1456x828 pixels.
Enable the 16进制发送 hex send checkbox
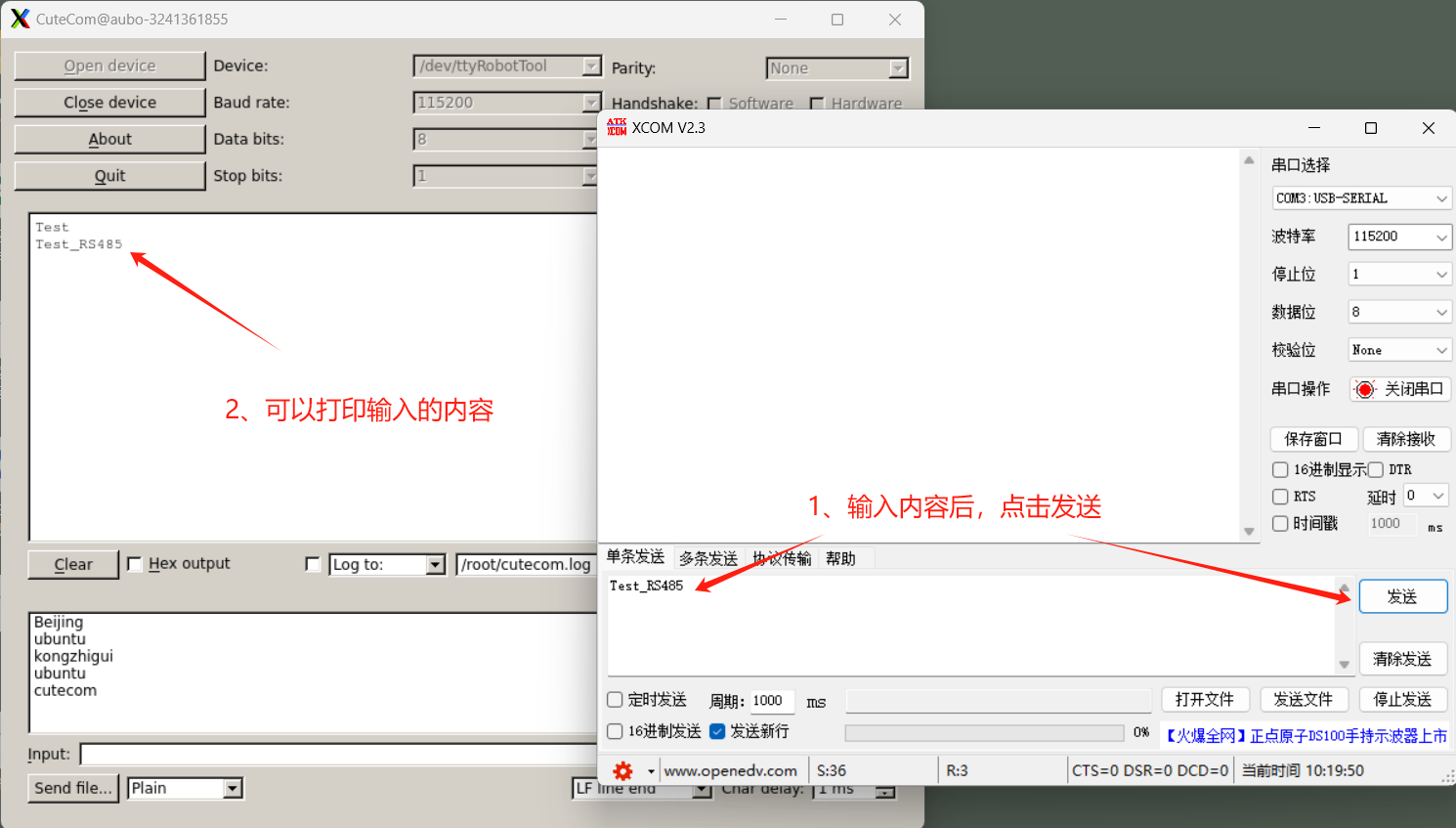(615, 731)
